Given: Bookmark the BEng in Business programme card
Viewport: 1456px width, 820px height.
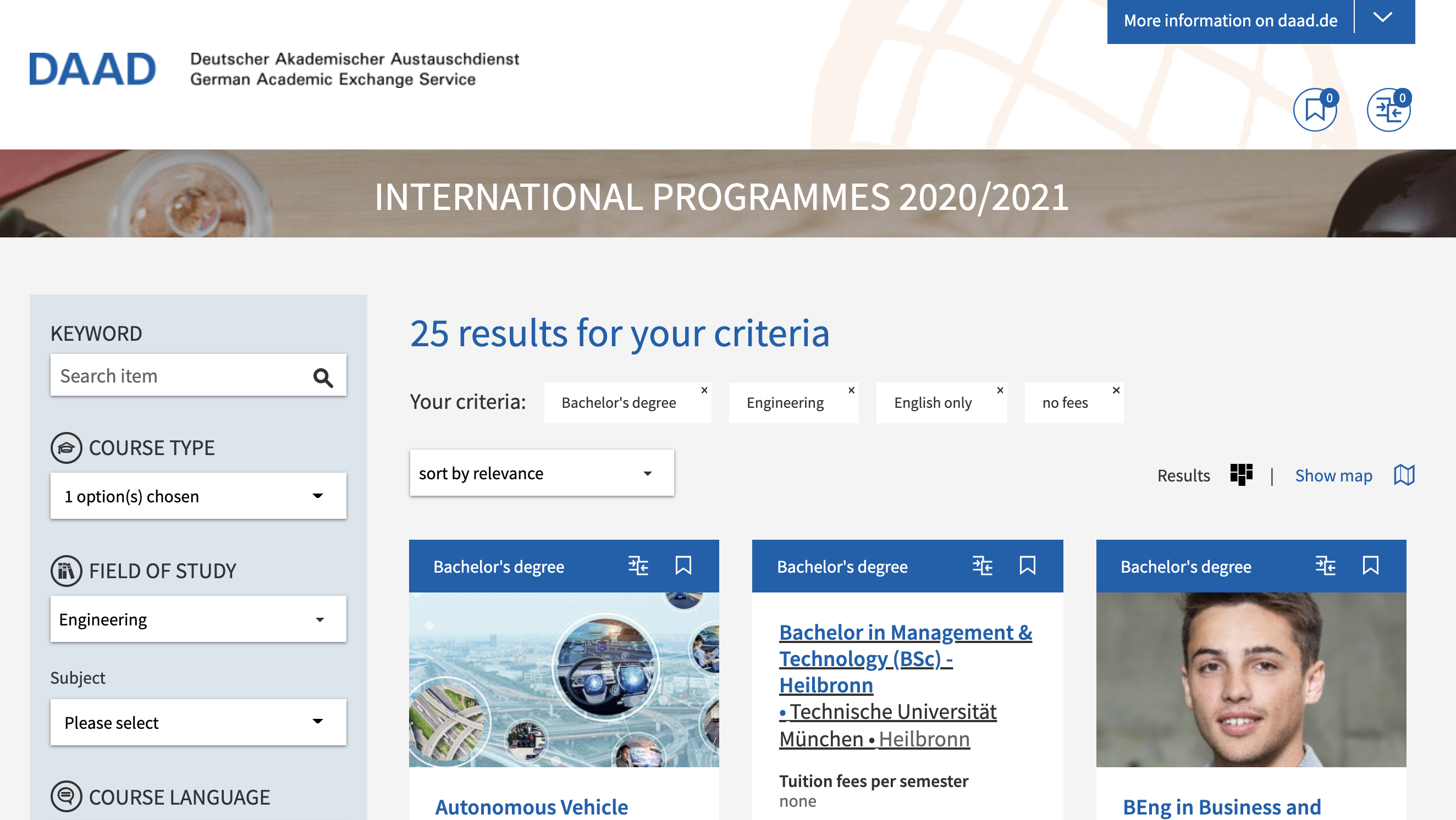Looking at the screenshot, I should tap(1371, 566).
